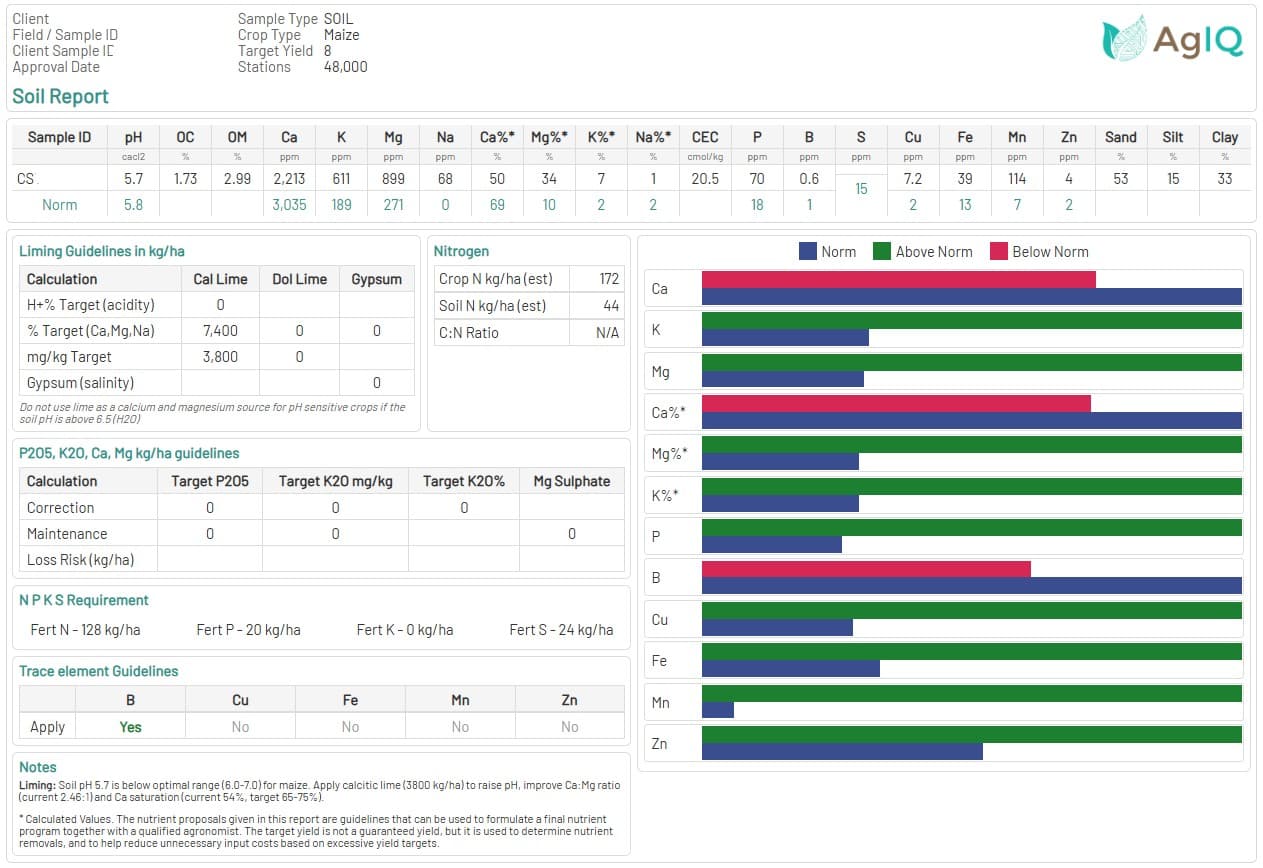This screenshot has height=868, width=1263.
Task: Select the pH column header
Action: point(134,137)
